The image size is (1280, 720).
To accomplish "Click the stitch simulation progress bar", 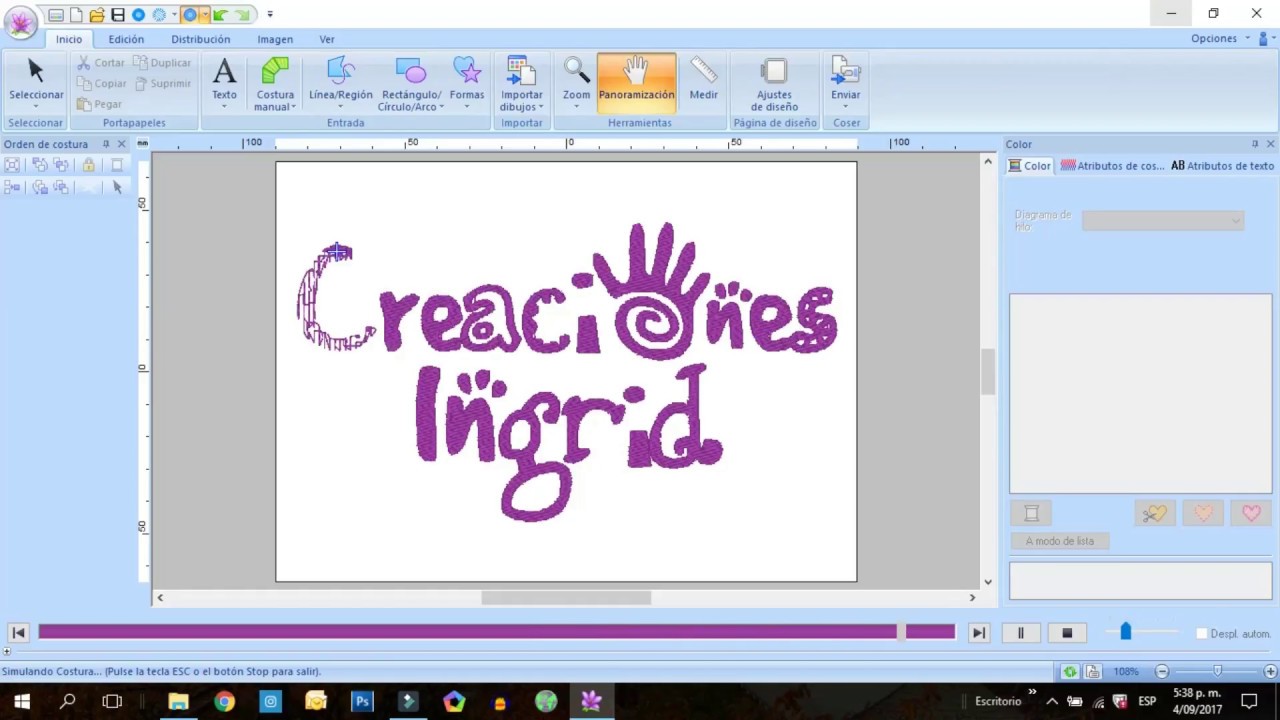I will (496, 632).
